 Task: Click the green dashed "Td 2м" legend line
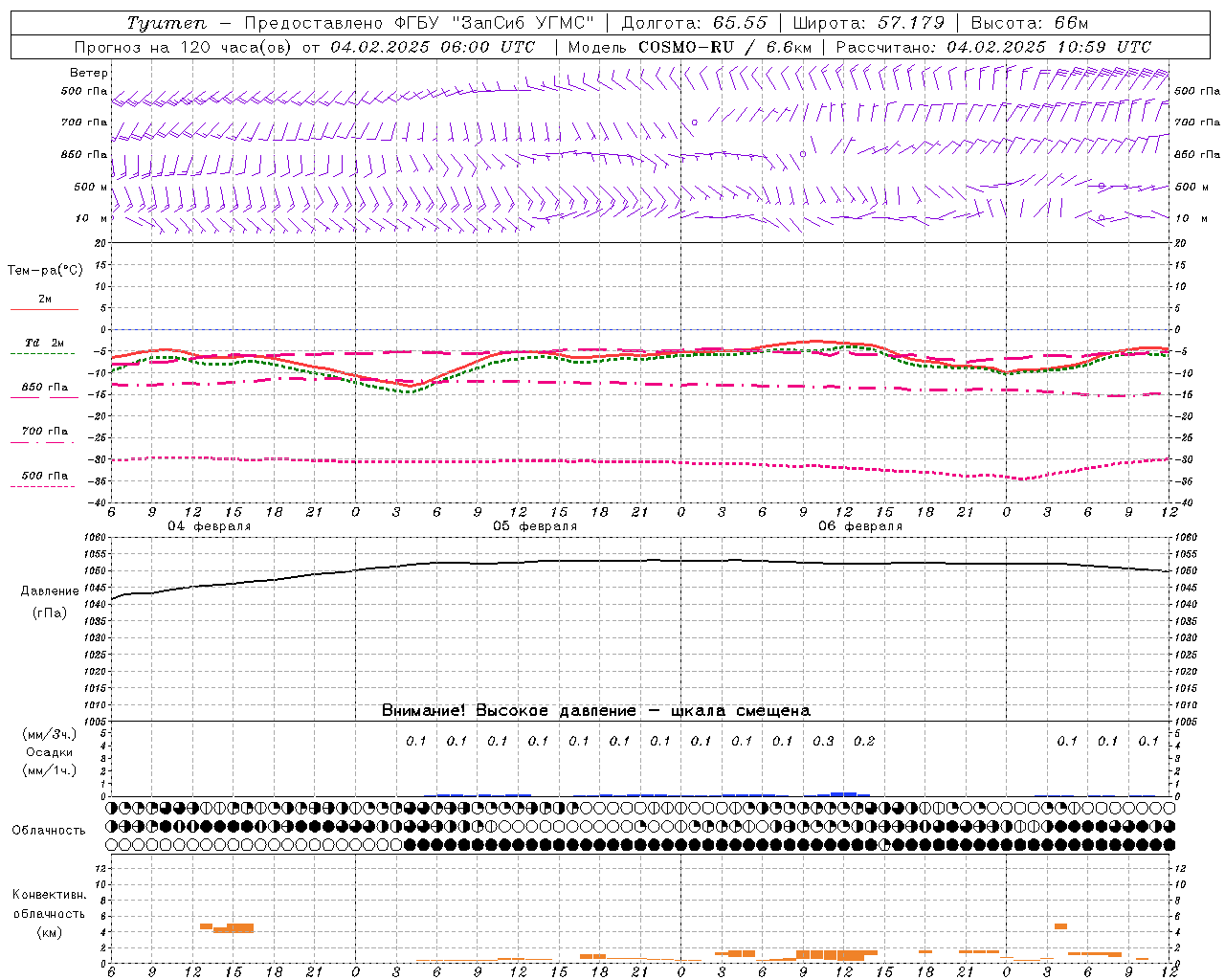pos(43,354)
